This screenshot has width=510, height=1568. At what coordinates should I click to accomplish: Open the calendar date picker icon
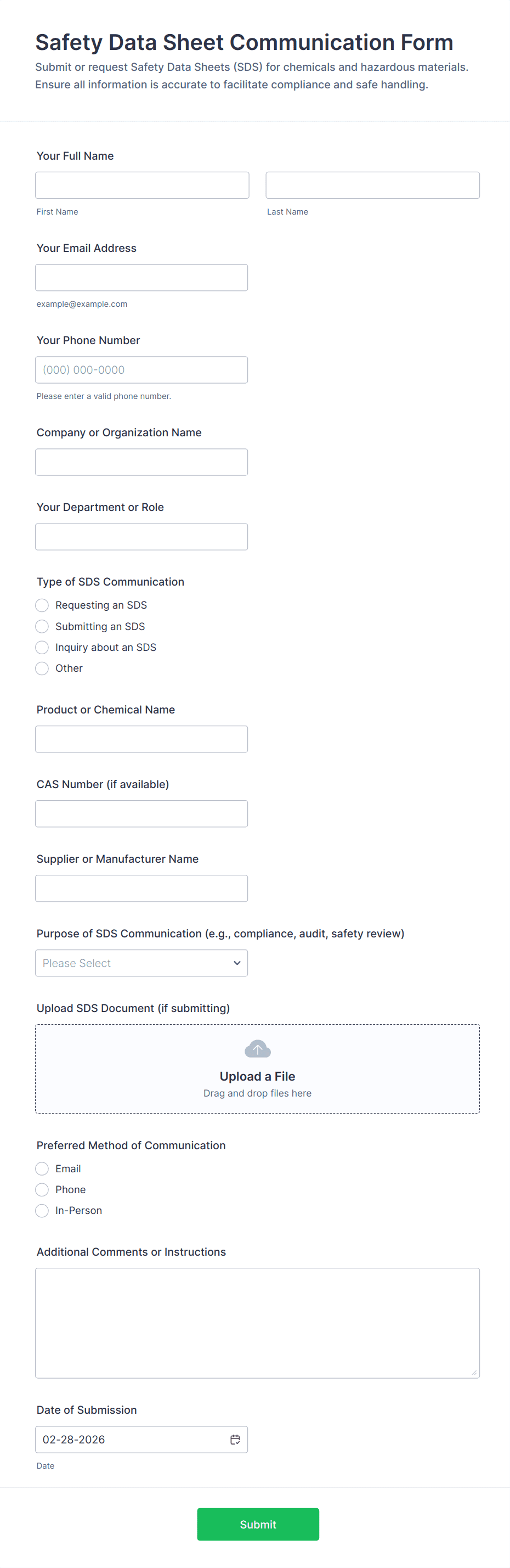coord(235,1439)
